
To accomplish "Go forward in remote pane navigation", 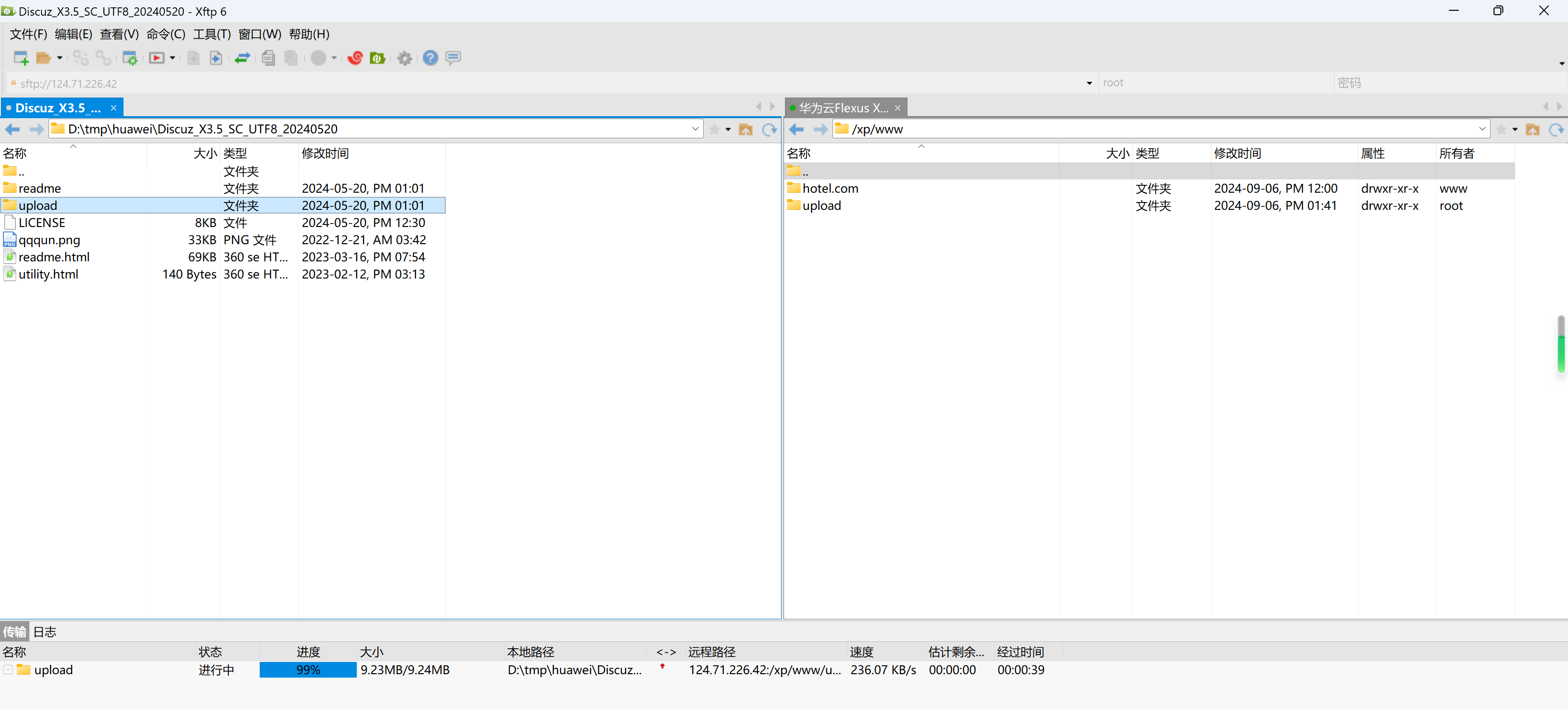I will (820, 129).
